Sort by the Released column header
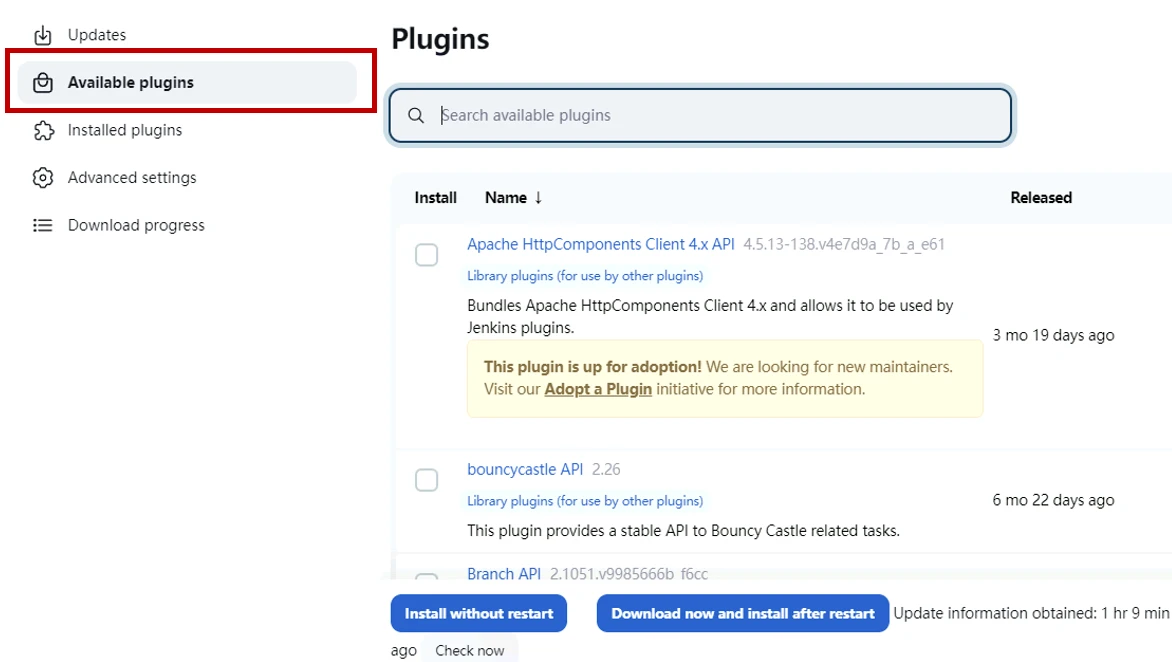The height and width of the screenshot is (662, 1172). pos(1040,198)
